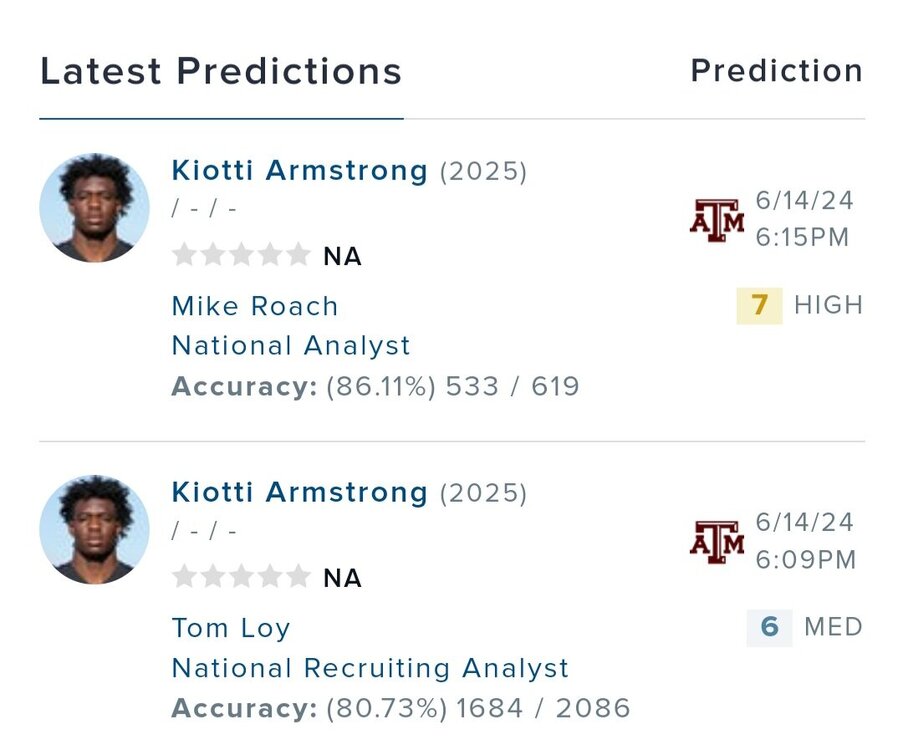Open Mike Roach analyst page
Viewport: 903px width, 750px height.
point(255,306)
